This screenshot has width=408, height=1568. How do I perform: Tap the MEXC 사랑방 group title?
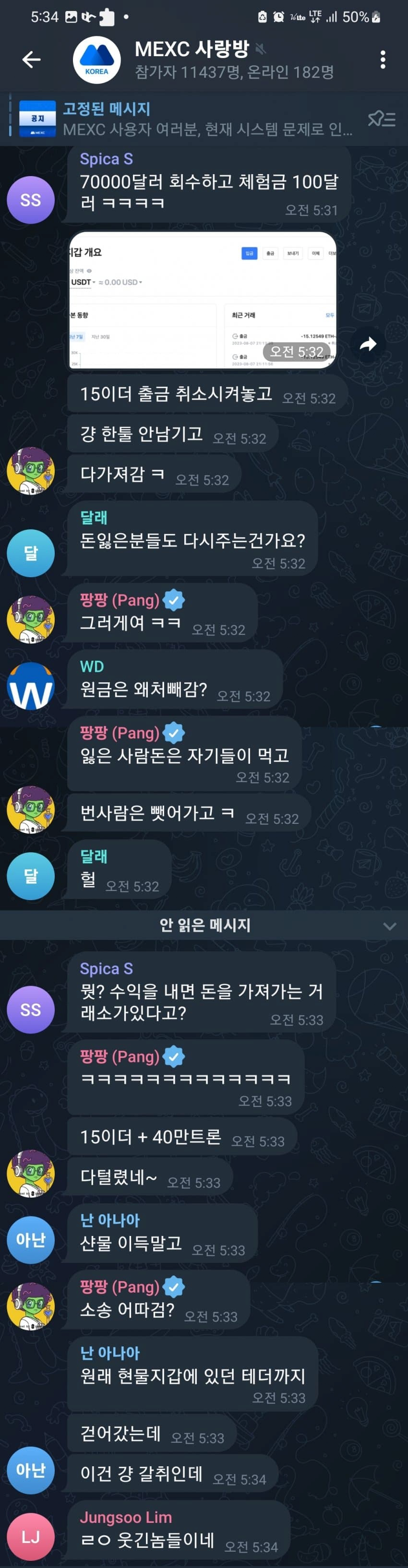(x=192, y=48)
